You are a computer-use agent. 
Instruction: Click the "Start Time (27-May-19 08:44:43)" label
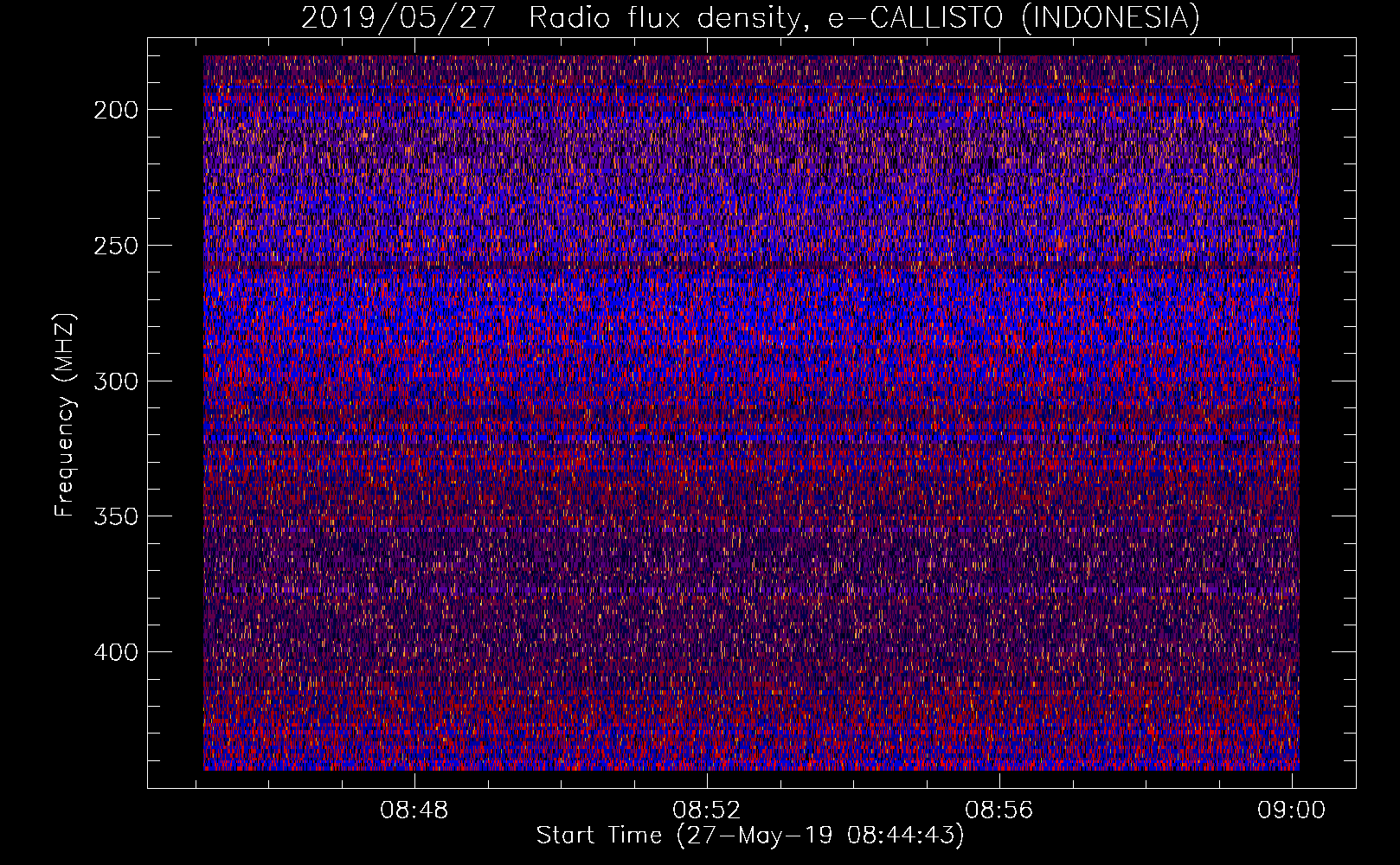[x=750, y=836]
